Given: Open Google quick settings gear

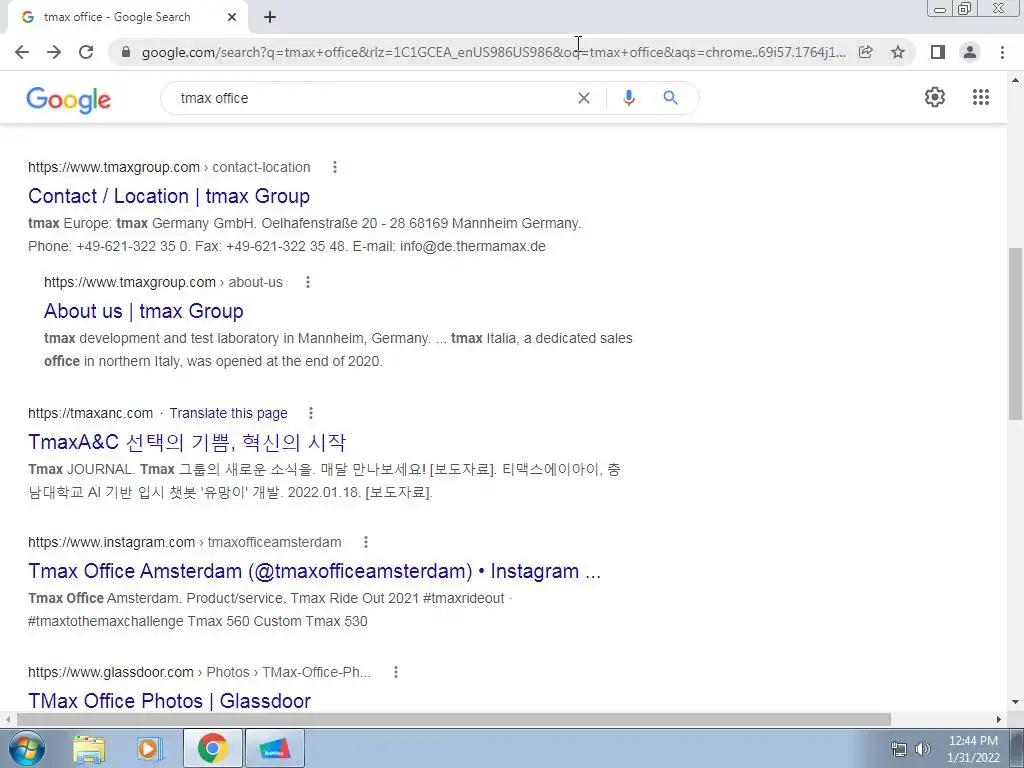Looking at the screenshot, I should tap(935, 97).
